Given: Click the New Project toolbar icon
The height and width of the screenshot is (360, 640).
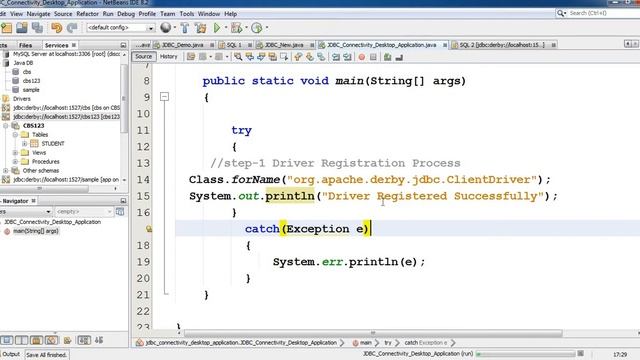Looking at the screenshot, I should click(x=7, y=28).
